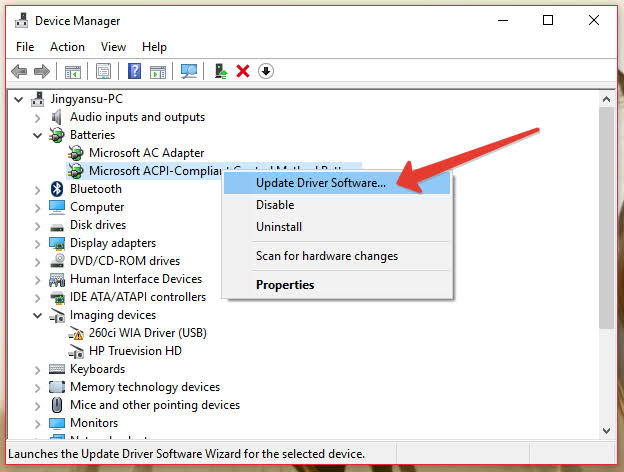
Task: Collapse the Batteries category
Action: [x=38, y=135]
